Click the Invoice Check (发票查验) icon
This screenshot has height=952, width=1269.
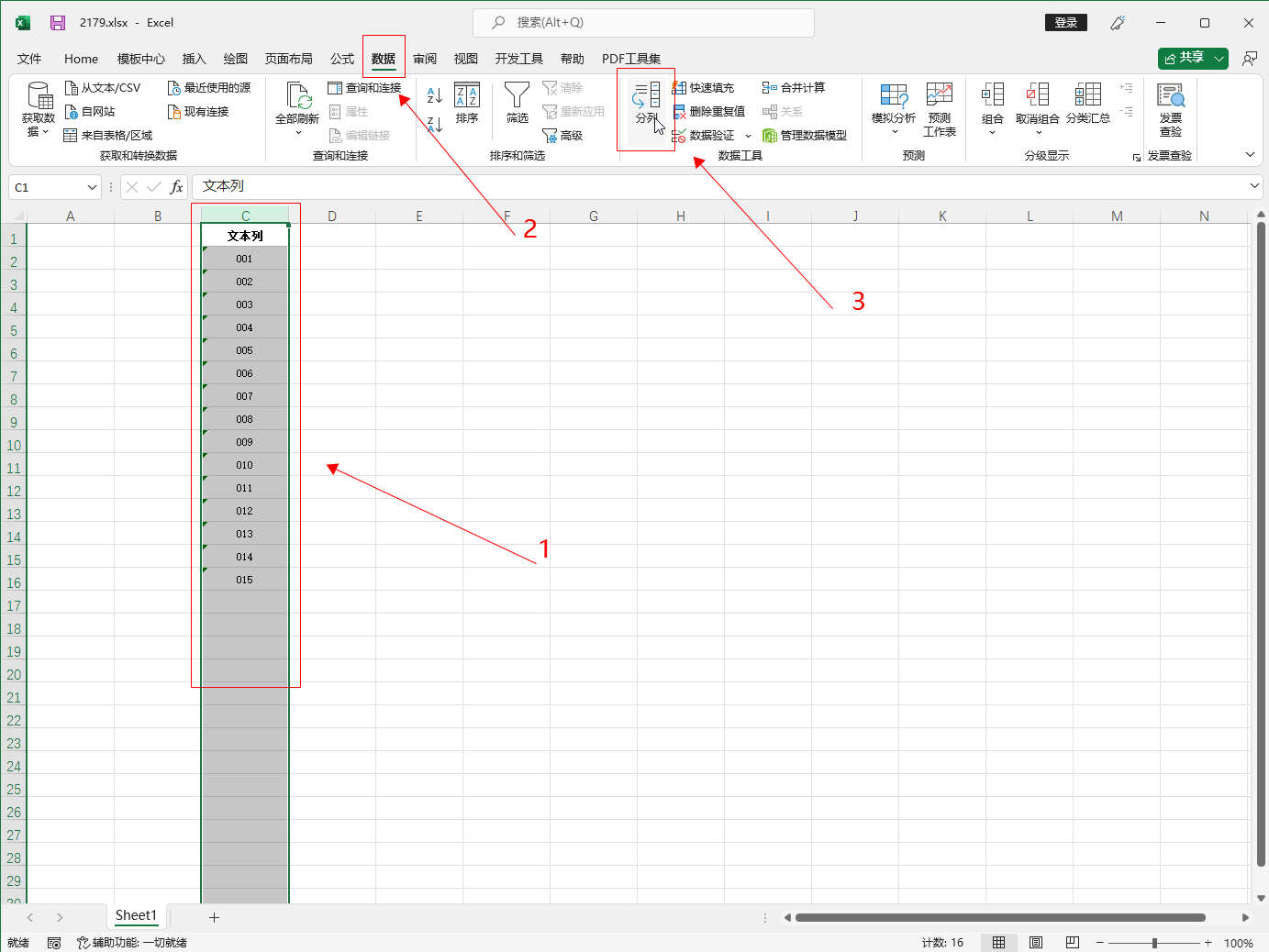coord(1170,95)
